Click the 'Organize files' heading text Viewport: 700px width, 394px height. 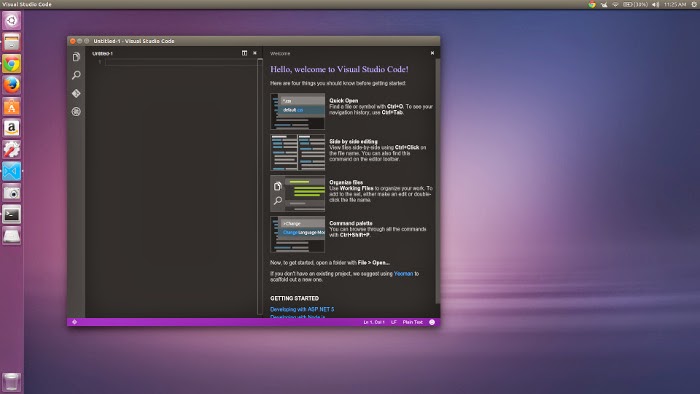coord(346,182)
